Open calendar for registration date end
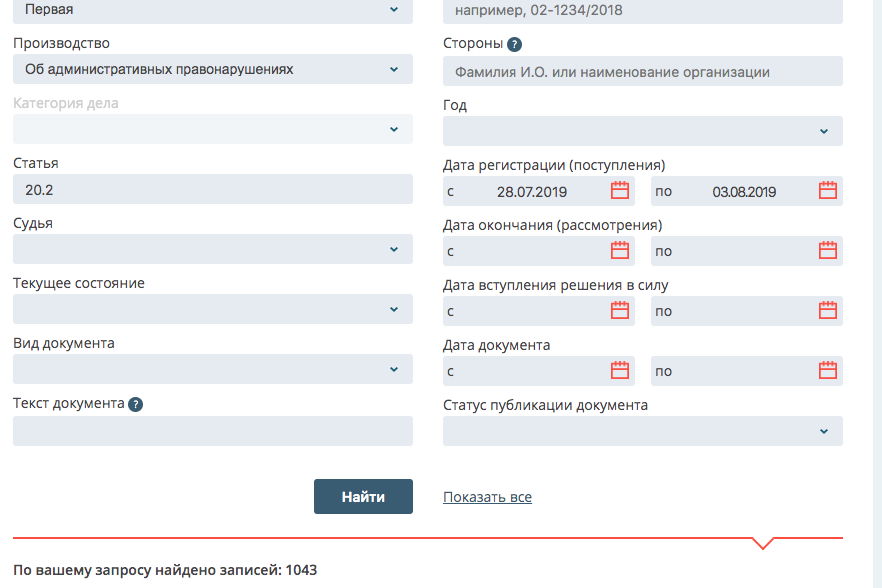The height and width of the screenshot is (588, 882). 828,190
